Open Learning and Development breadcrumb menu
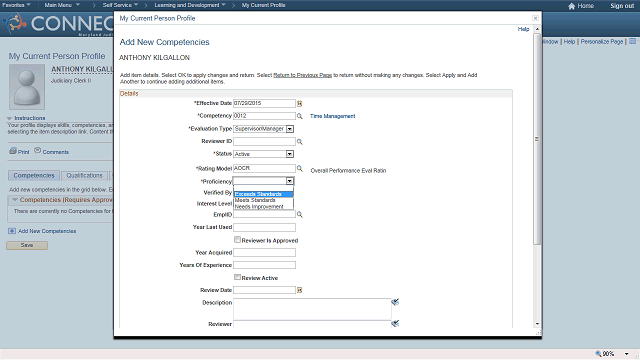This screenshot has height=360, width=640. click(190, 5)
